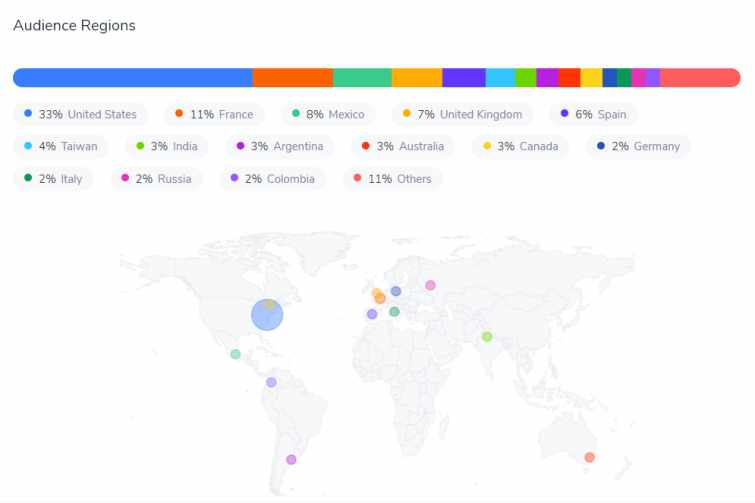This screenshot has height=503, width=755.
Task: Click the large United States map bubble
Action: point(267,315)
